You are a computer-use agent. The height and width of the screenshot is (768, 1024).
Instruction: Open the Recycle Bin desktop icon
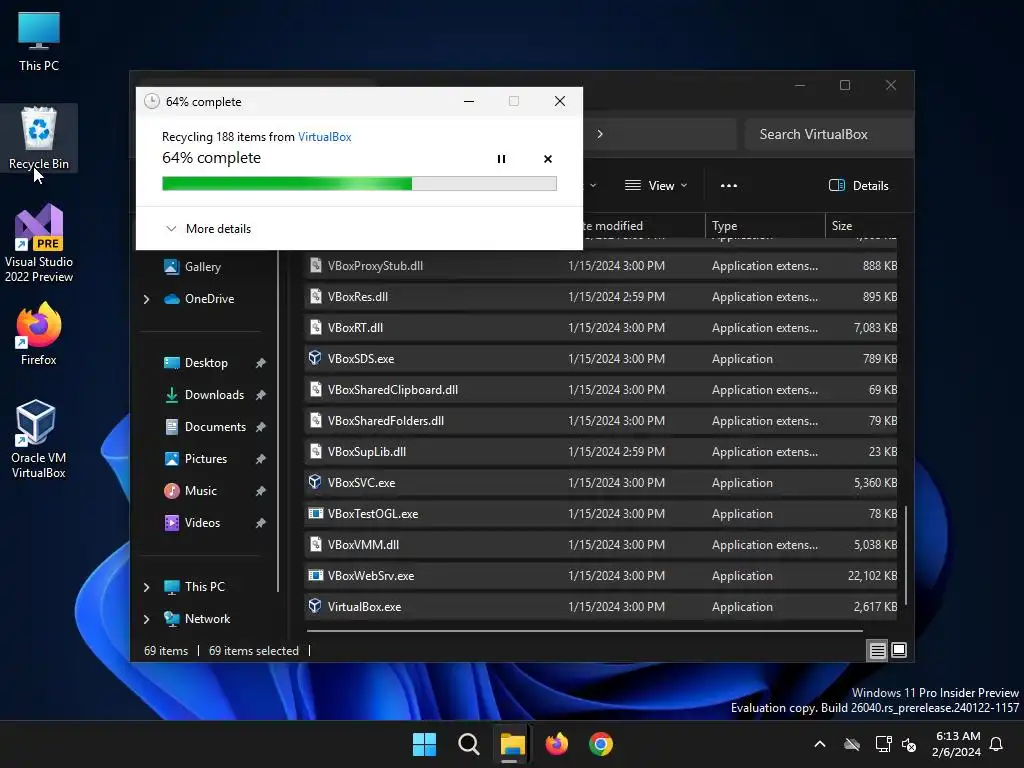coord(39,138)
